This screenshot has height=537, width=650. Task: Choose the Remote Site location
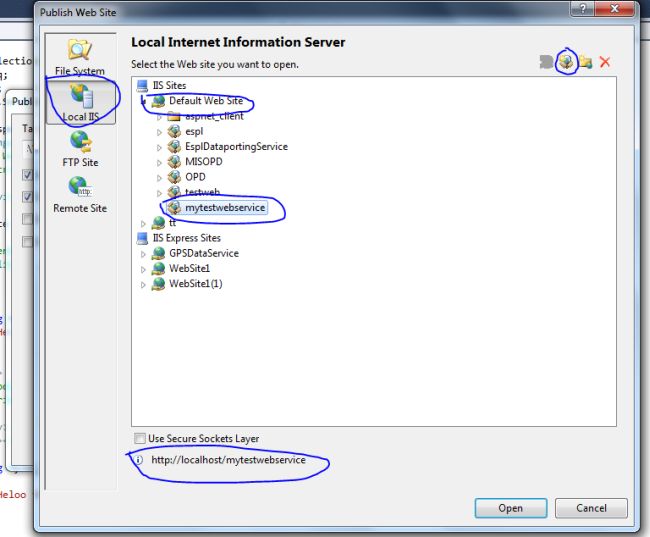tap(80, 195)
